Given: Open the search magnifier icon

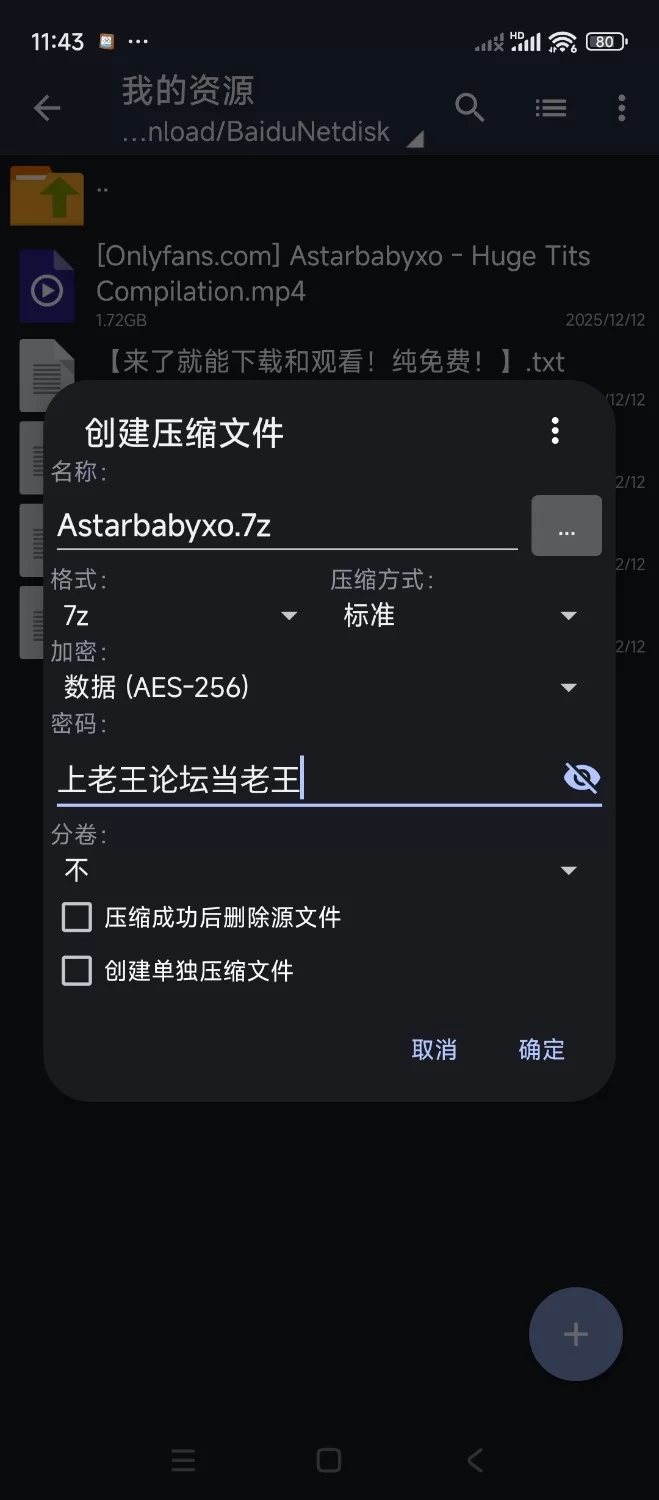Looking at the screenshot, I should click(x=470, y=107).
